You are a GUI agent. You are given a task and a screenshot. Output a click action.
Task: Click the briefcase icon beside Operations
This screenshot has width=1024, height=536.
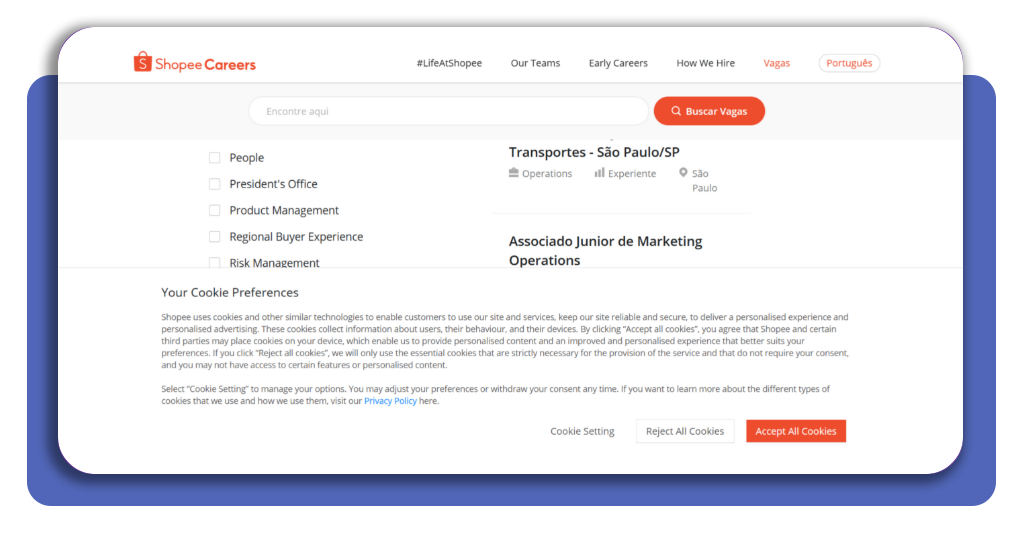[x=514, y=172]
